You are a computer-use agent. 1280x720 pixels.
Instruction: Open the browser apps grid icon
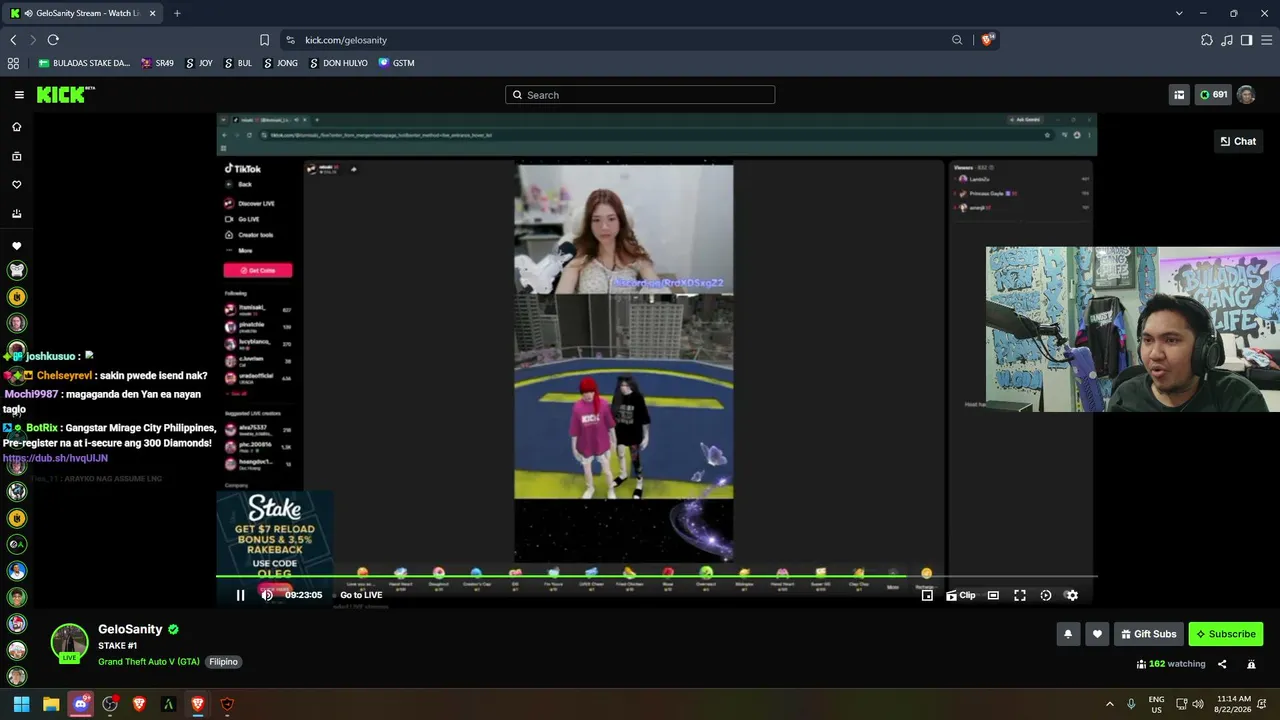coord(13,63)
